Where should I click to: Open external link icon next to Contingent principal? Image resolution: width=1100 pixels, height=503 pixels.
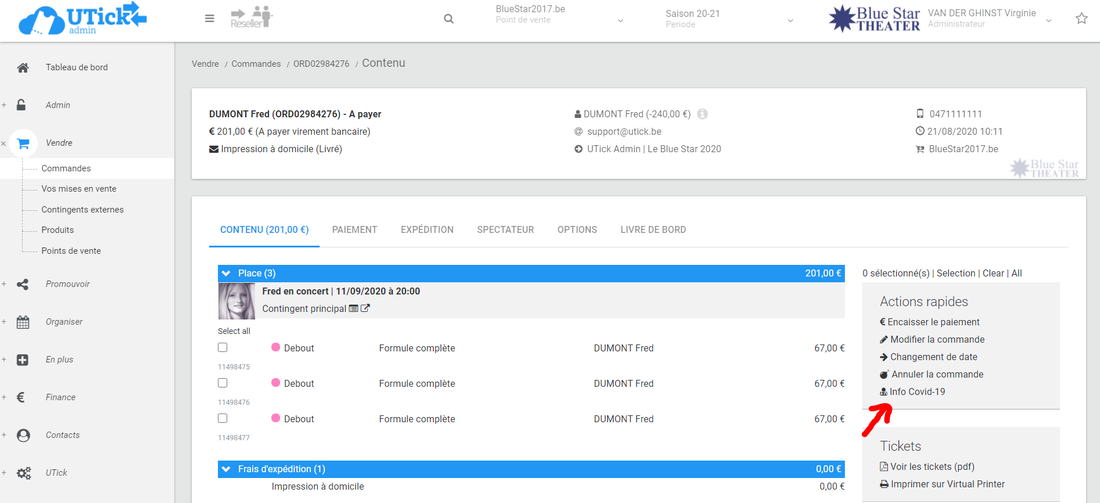click(366, 309)
